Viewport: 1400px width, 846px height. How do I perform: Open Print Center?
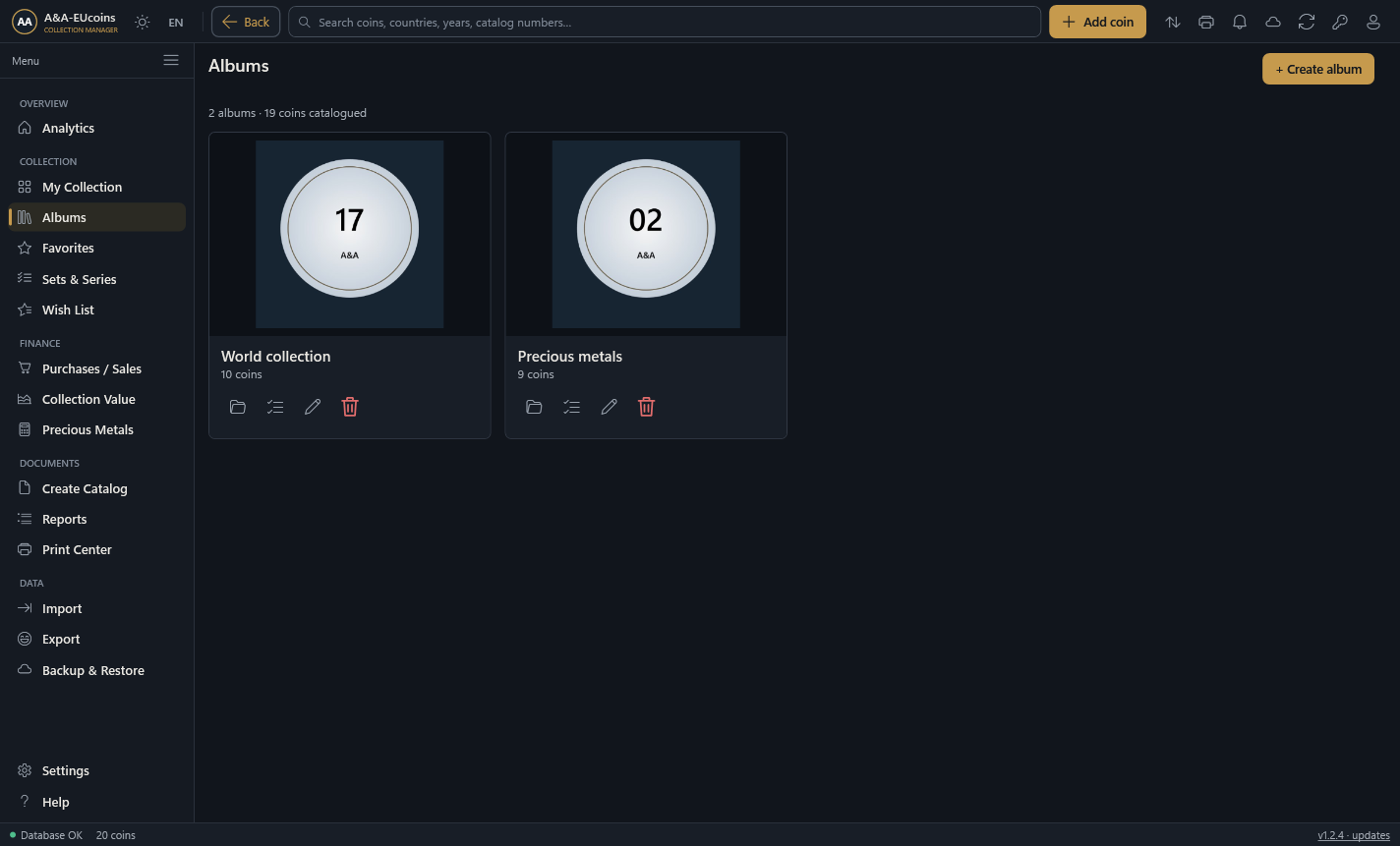pos(96,549)
